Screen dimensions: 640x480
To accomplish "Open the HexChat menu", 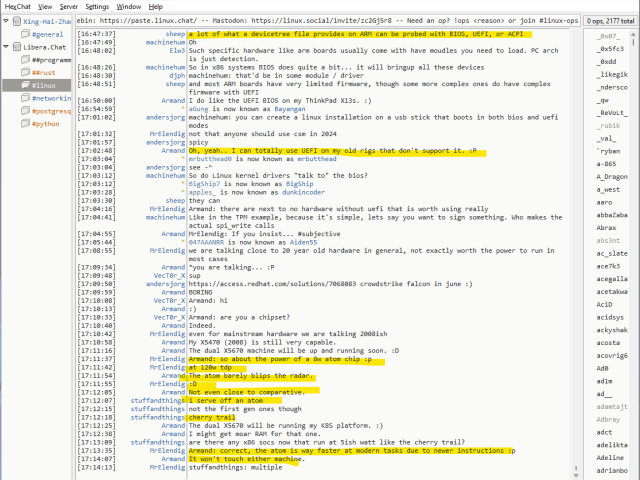I will (18, 6).
